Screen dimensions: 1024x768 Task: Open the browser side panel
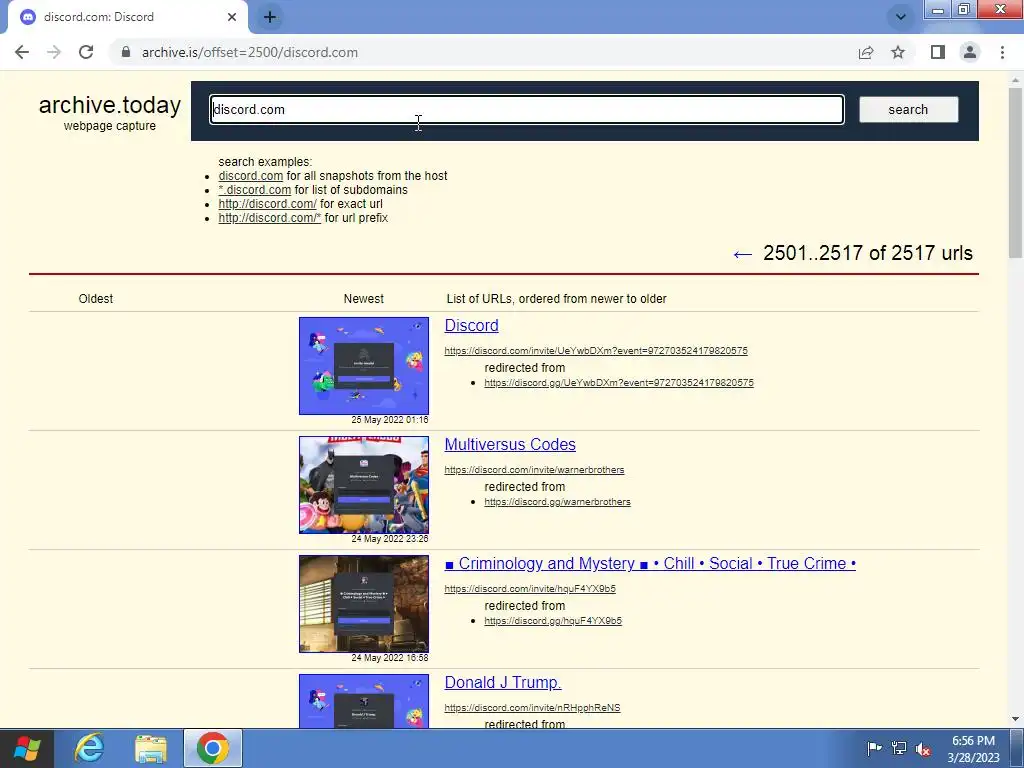point(938,52)
